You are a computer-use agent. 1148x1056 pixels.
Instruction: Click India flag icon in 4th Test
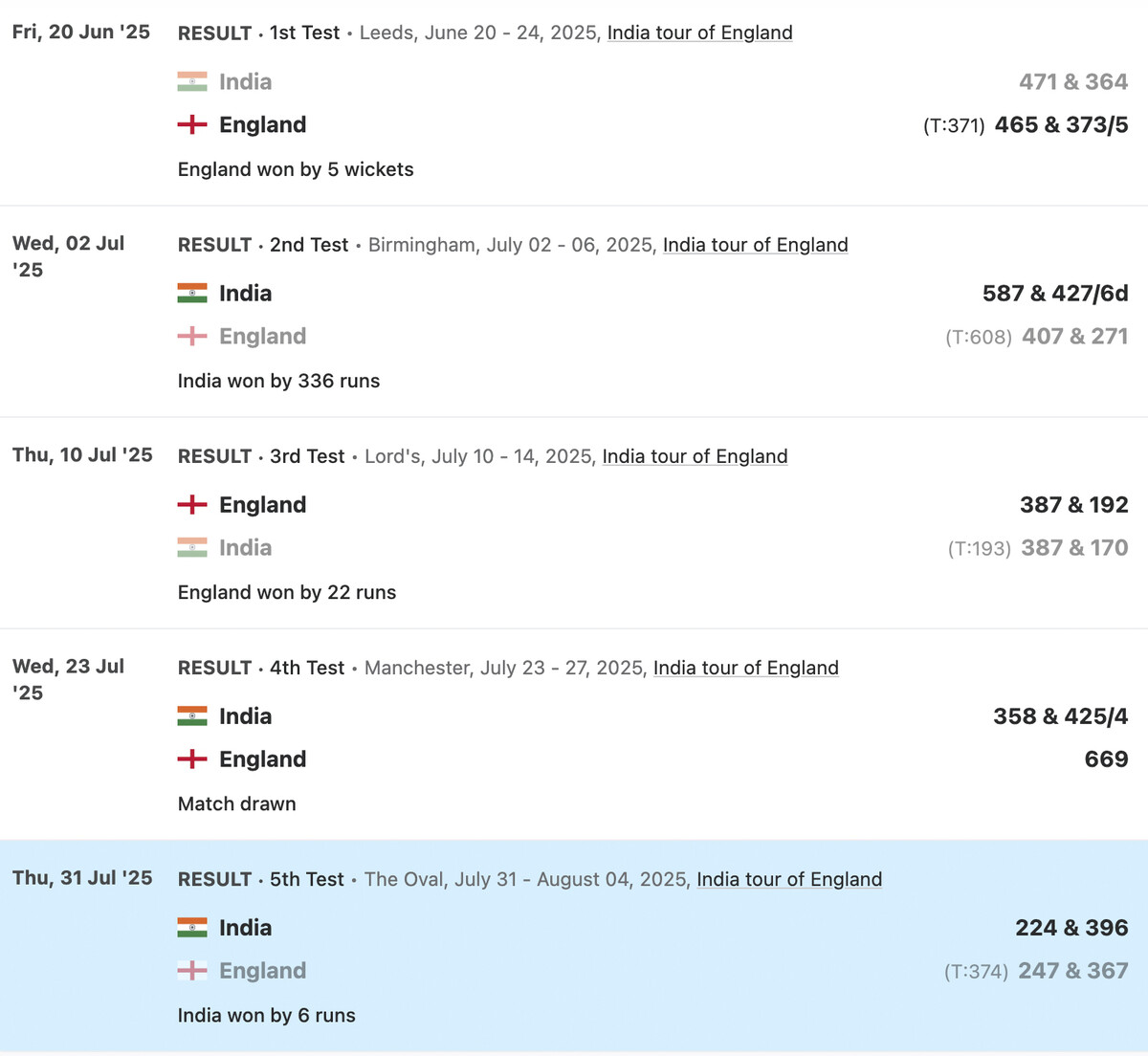click(192, 716)
